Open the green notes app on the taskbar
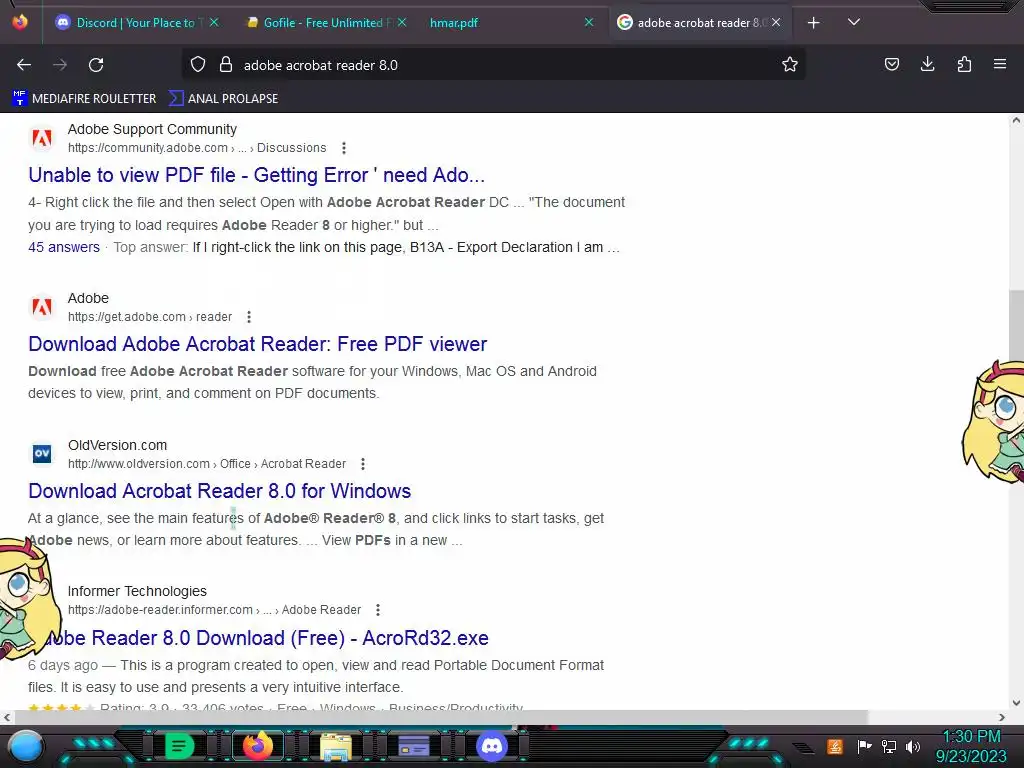The height and width of the screenshot is (768, 1024). click(x=179, y=746)
